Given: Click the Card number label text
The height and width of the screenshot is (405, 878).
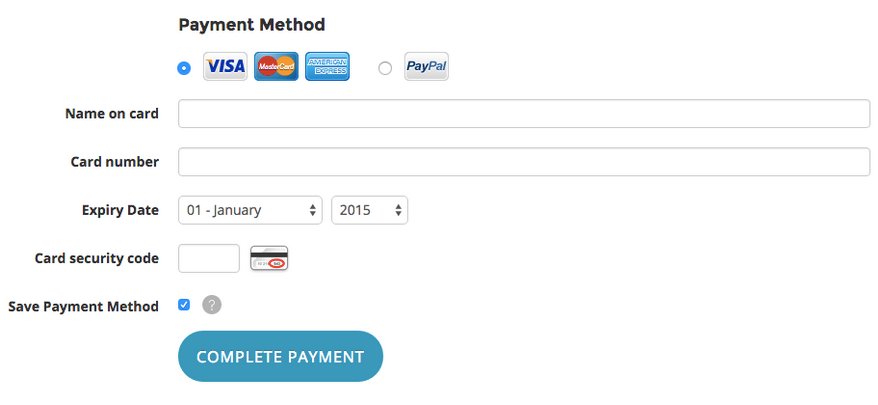Looking at the screenshot, I should point(114,162).
